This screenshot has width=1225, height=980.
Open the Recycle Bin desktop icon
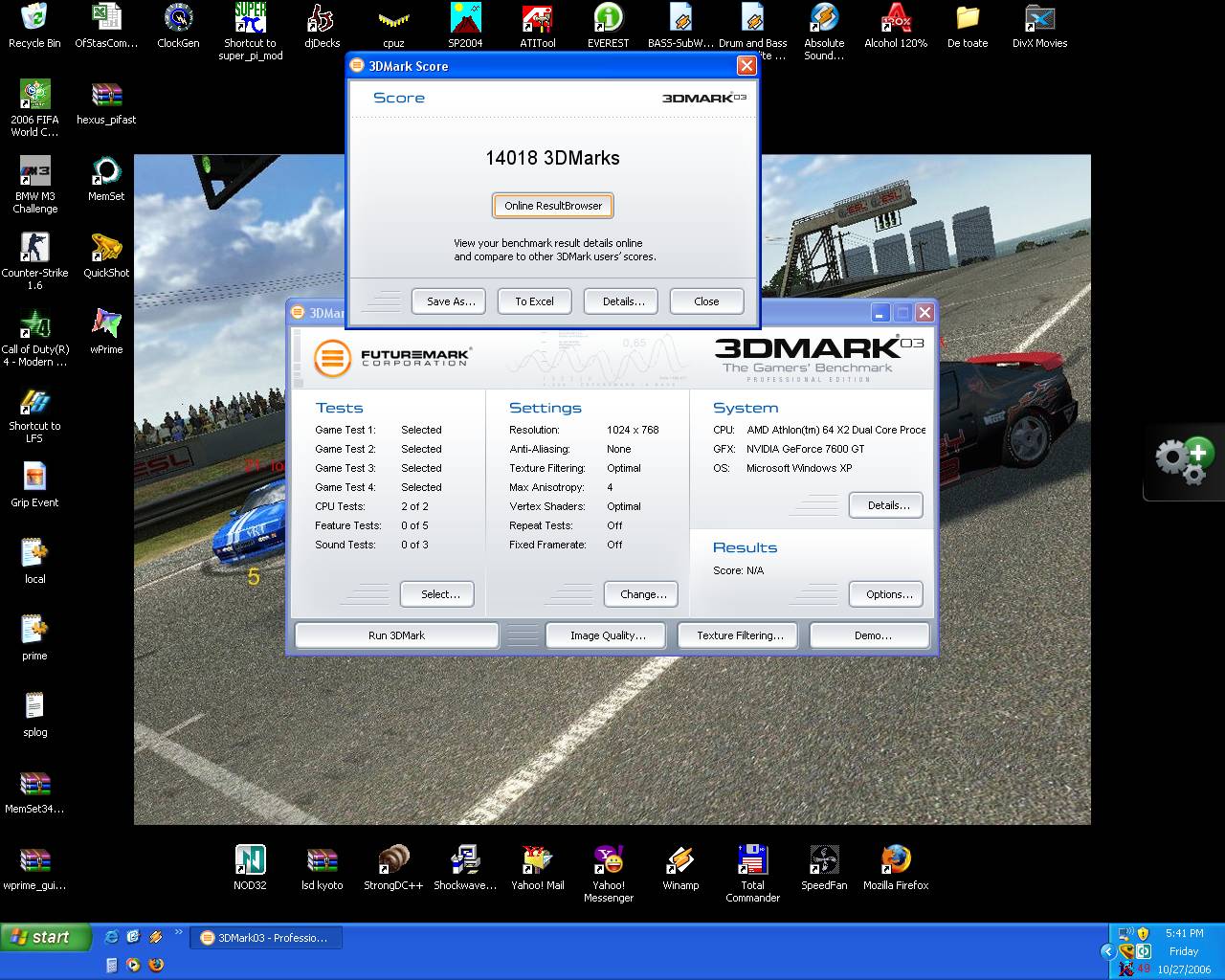point(34,26)
